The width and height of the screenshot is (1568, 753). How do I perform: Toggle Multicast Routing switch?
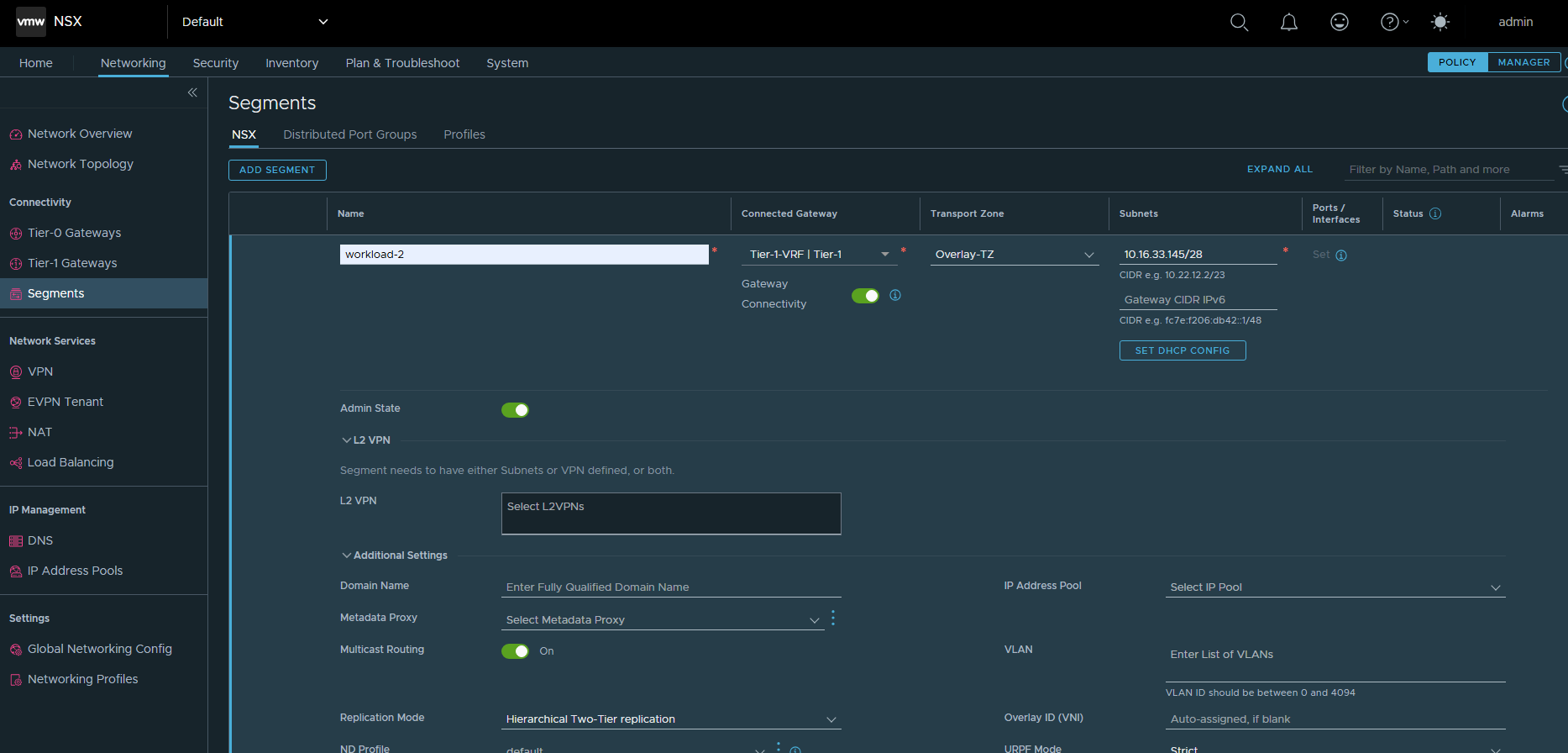515,651
